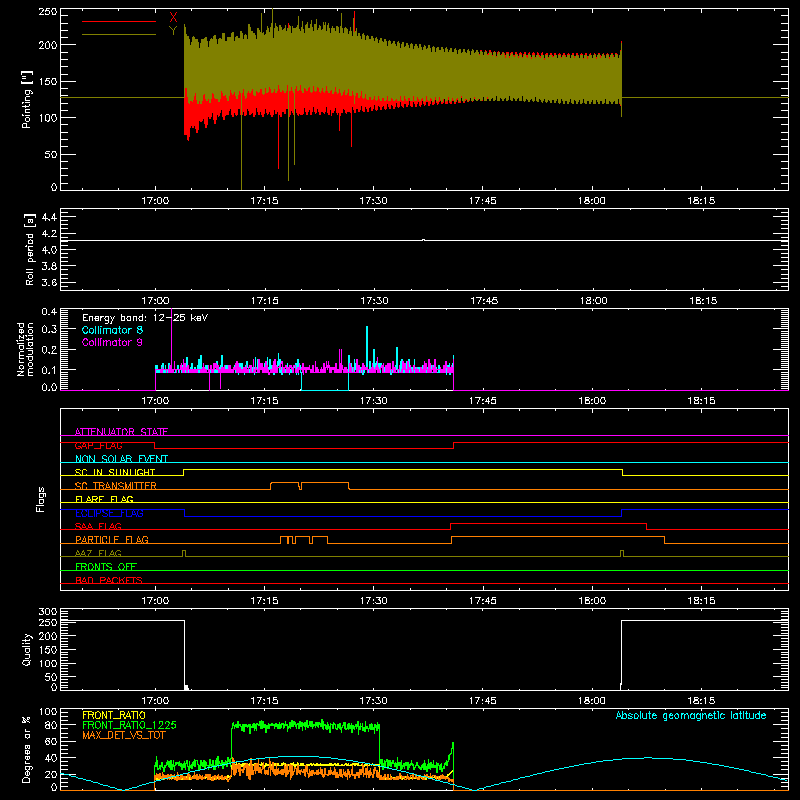Click 18:00 tick under Roll period plot
Viewport: 800px width, 800px height.
pyautogui.click(x=593, y=301)
